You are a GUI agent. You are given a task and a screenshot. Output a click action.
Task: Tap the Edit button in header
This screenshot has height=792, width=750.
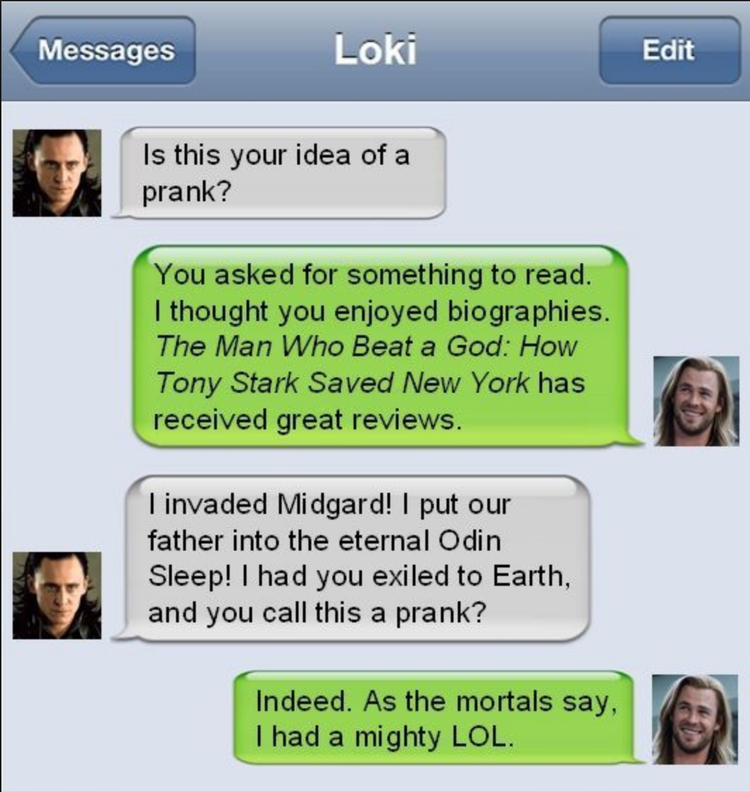click(670, 51)
